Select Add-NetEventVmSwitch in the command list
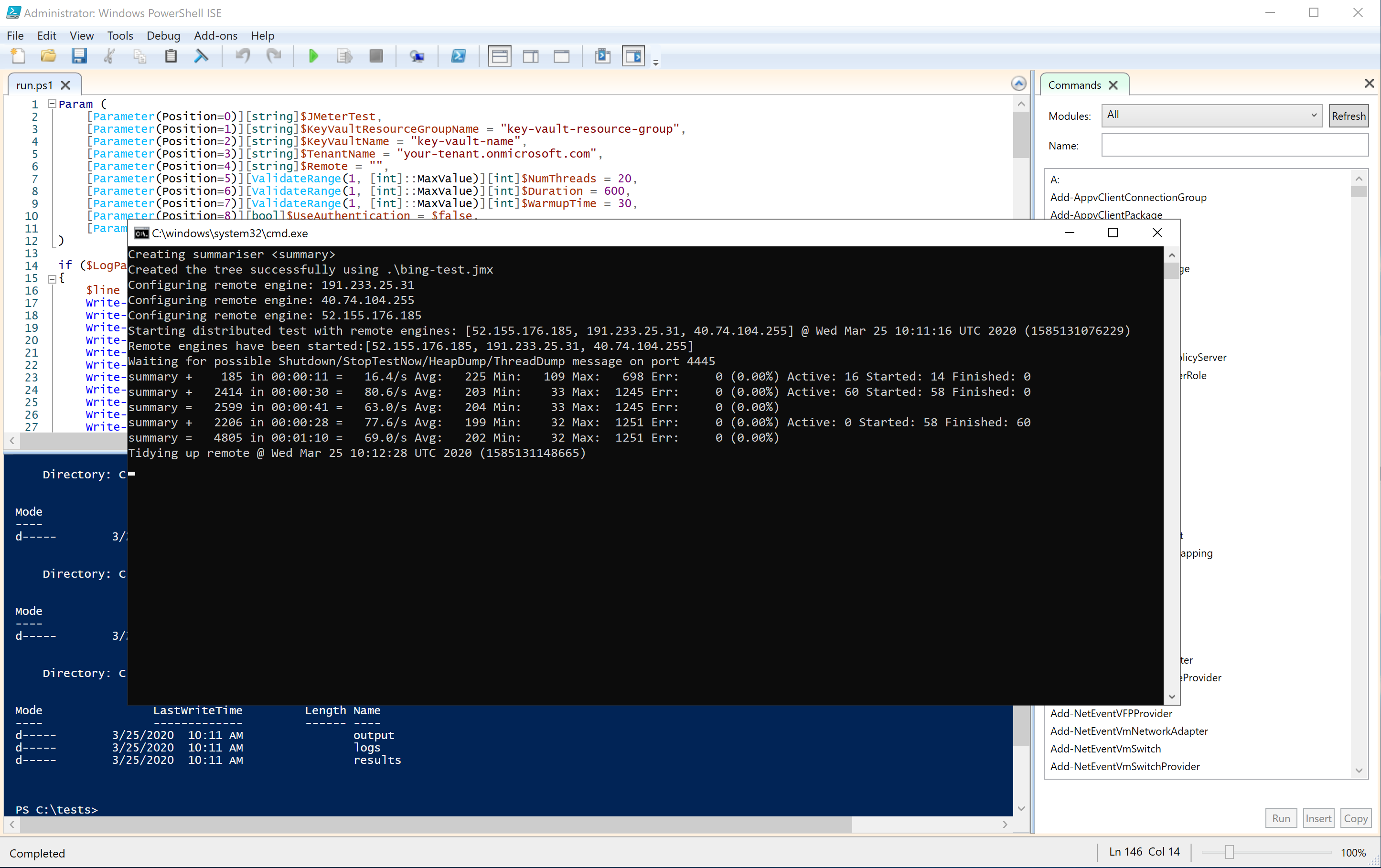Screen dimensions: 1381x868 click(1105, 749)
